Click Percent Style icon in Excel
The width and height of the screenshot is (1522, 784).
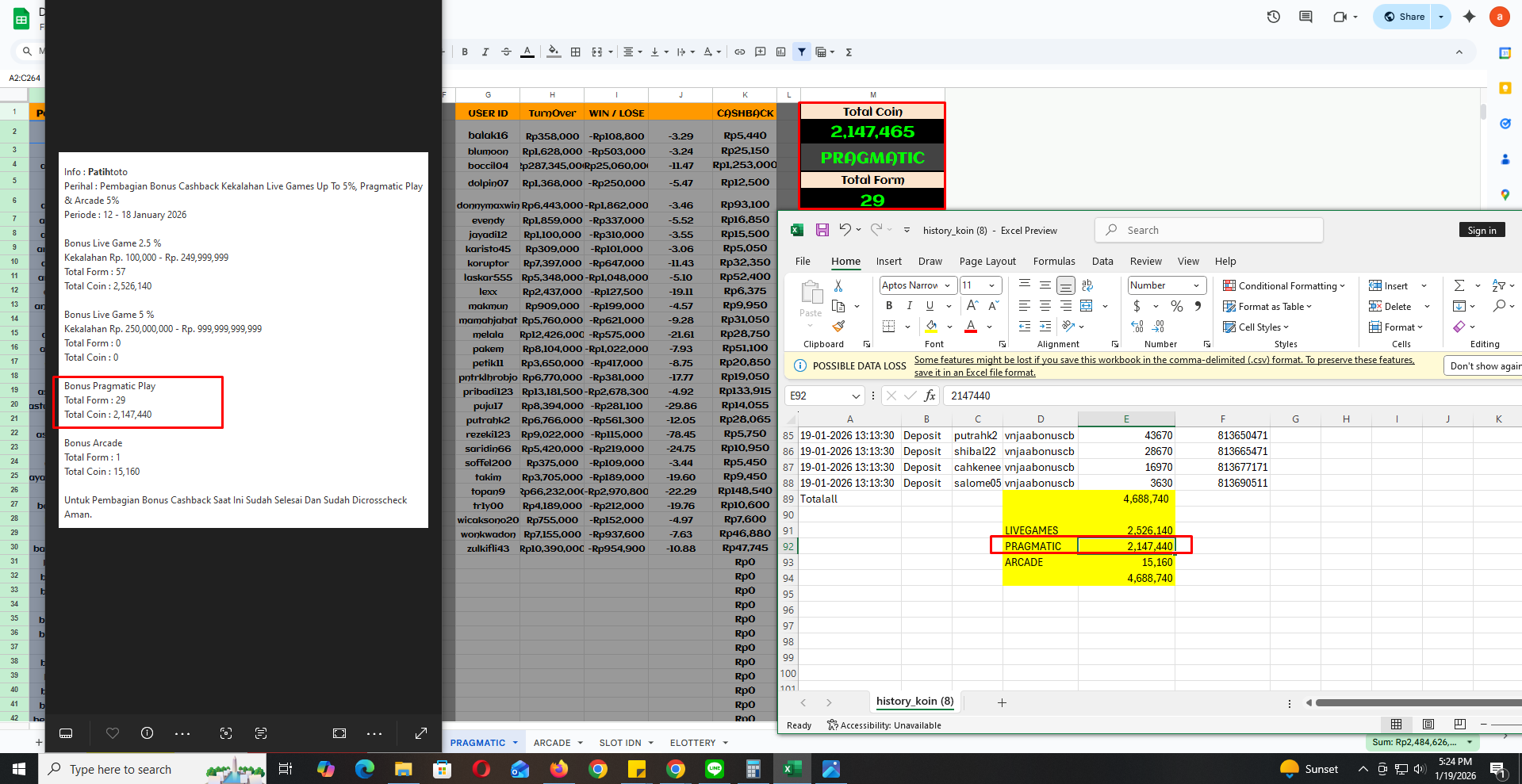[1177, 306]
